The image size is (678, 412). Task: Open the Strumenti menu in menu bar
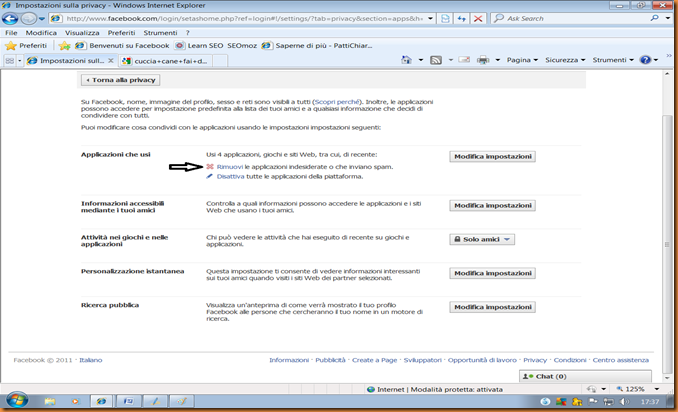(x=160, y=33)
